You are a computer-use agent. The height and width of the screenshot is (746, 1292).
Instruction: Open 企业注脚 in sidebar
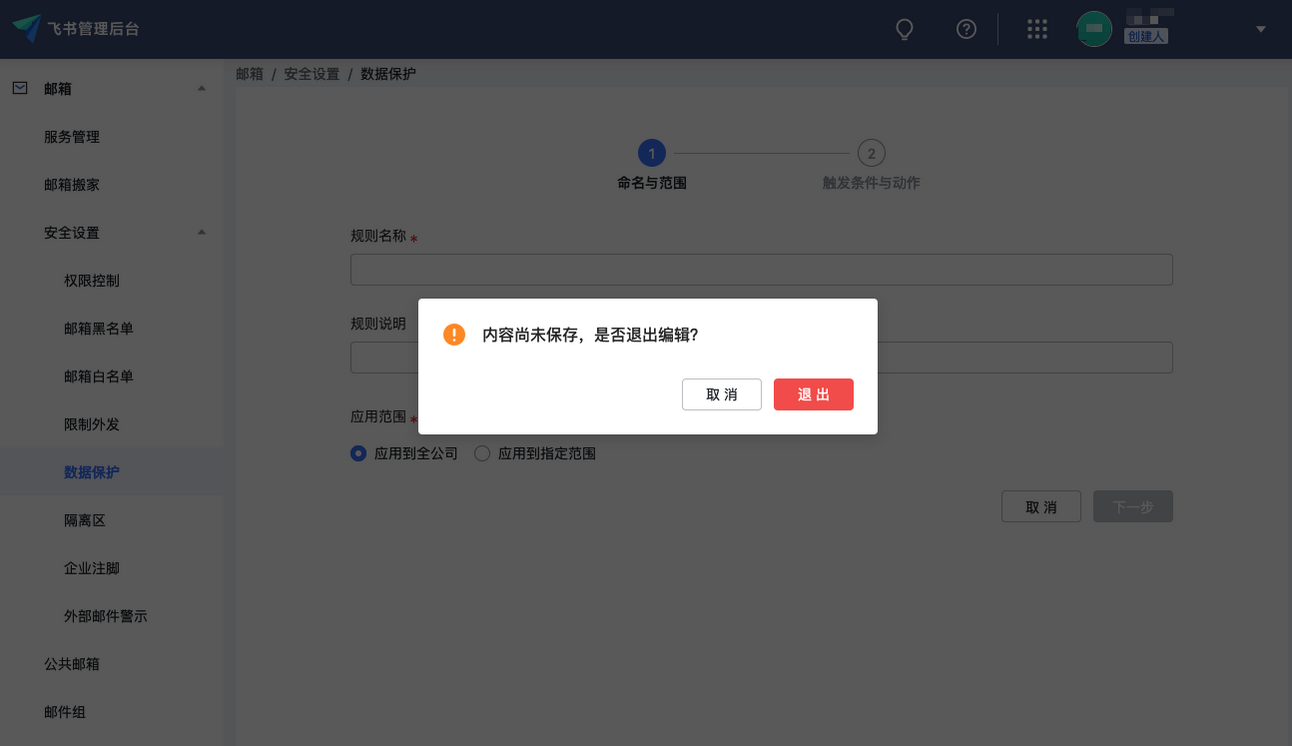92,568
